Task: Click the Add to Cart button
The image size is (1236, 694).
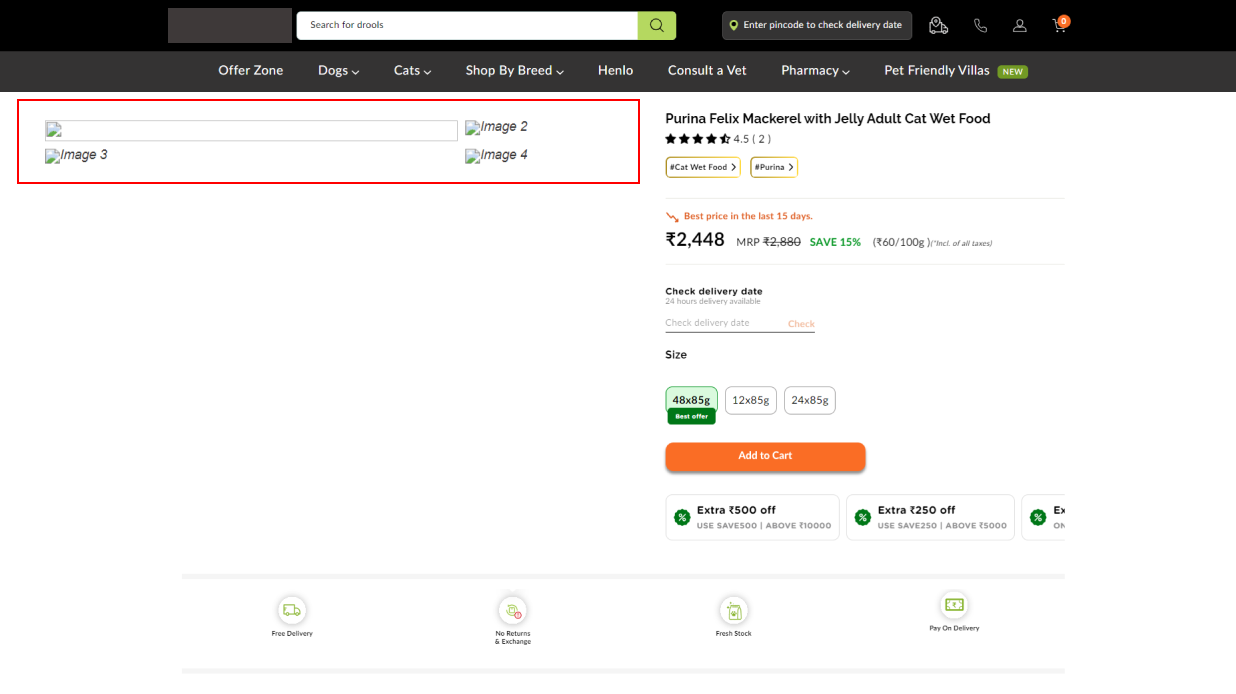Action: (765, 456)
